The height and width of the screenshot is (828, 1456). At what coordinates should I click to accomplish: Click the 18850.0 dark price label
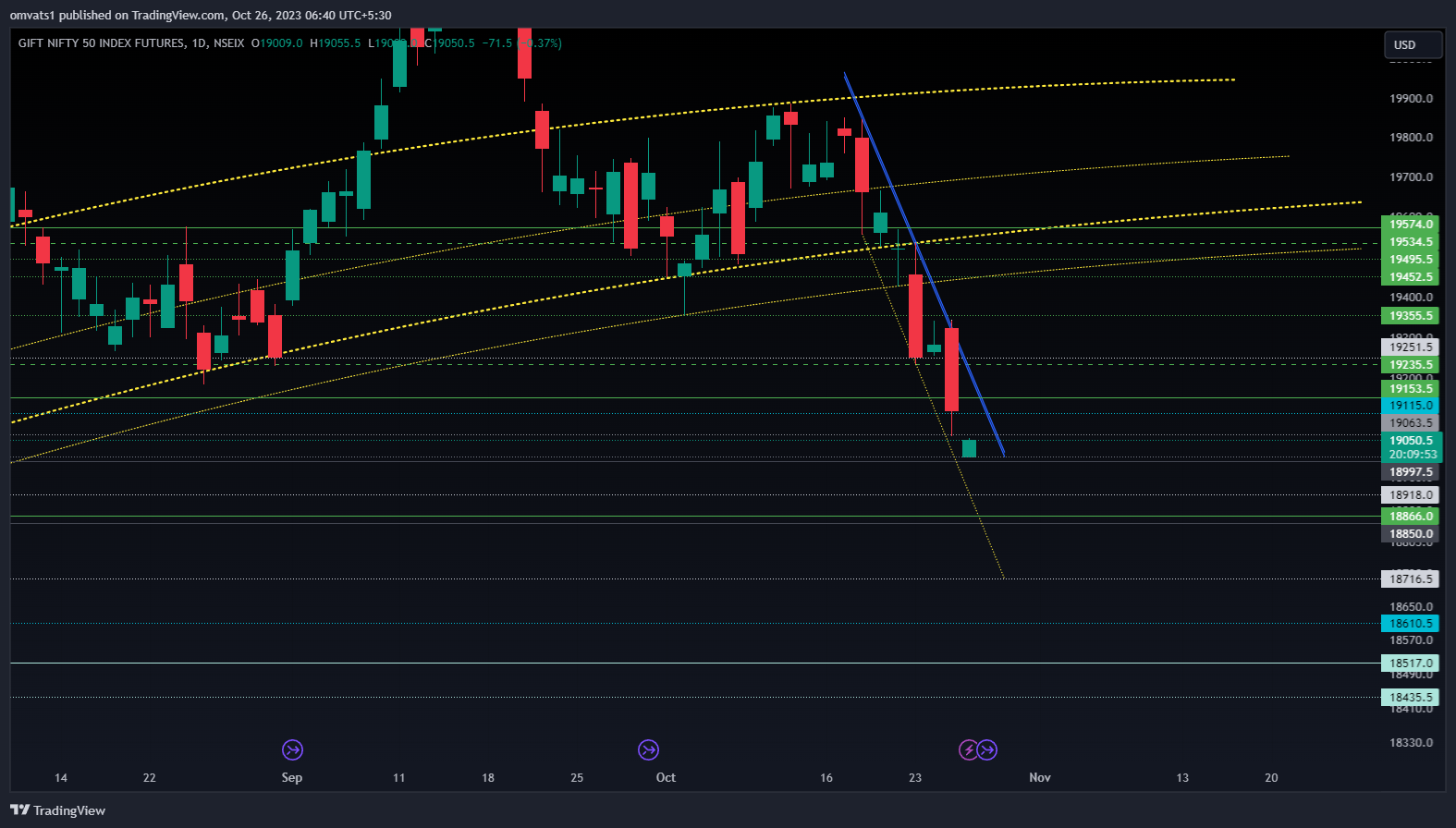pos(1411,534)
